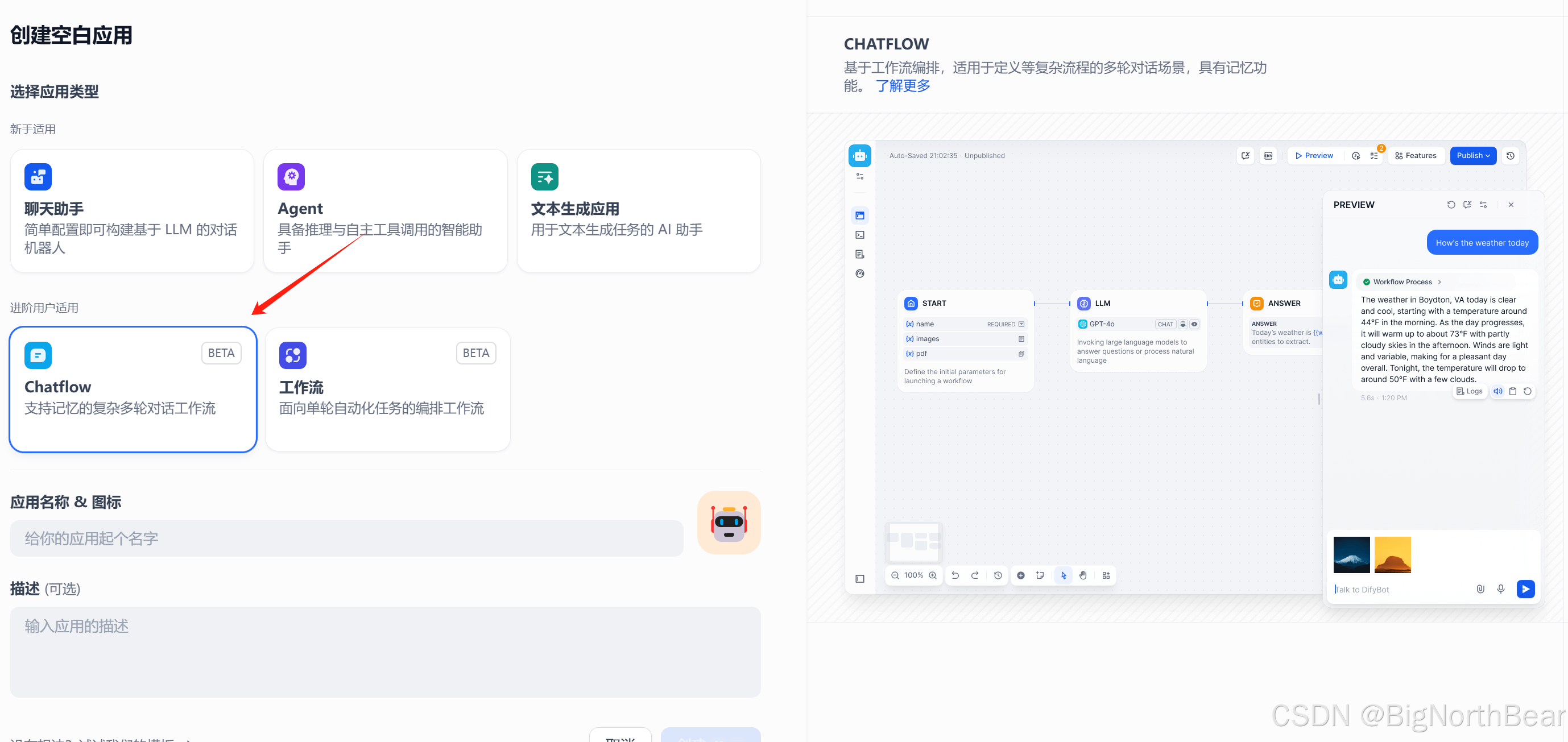Screen dimensions: 1568x742
Task: Select the pointer selection tool in canvas toolbar
Action: pos(1064,575)
